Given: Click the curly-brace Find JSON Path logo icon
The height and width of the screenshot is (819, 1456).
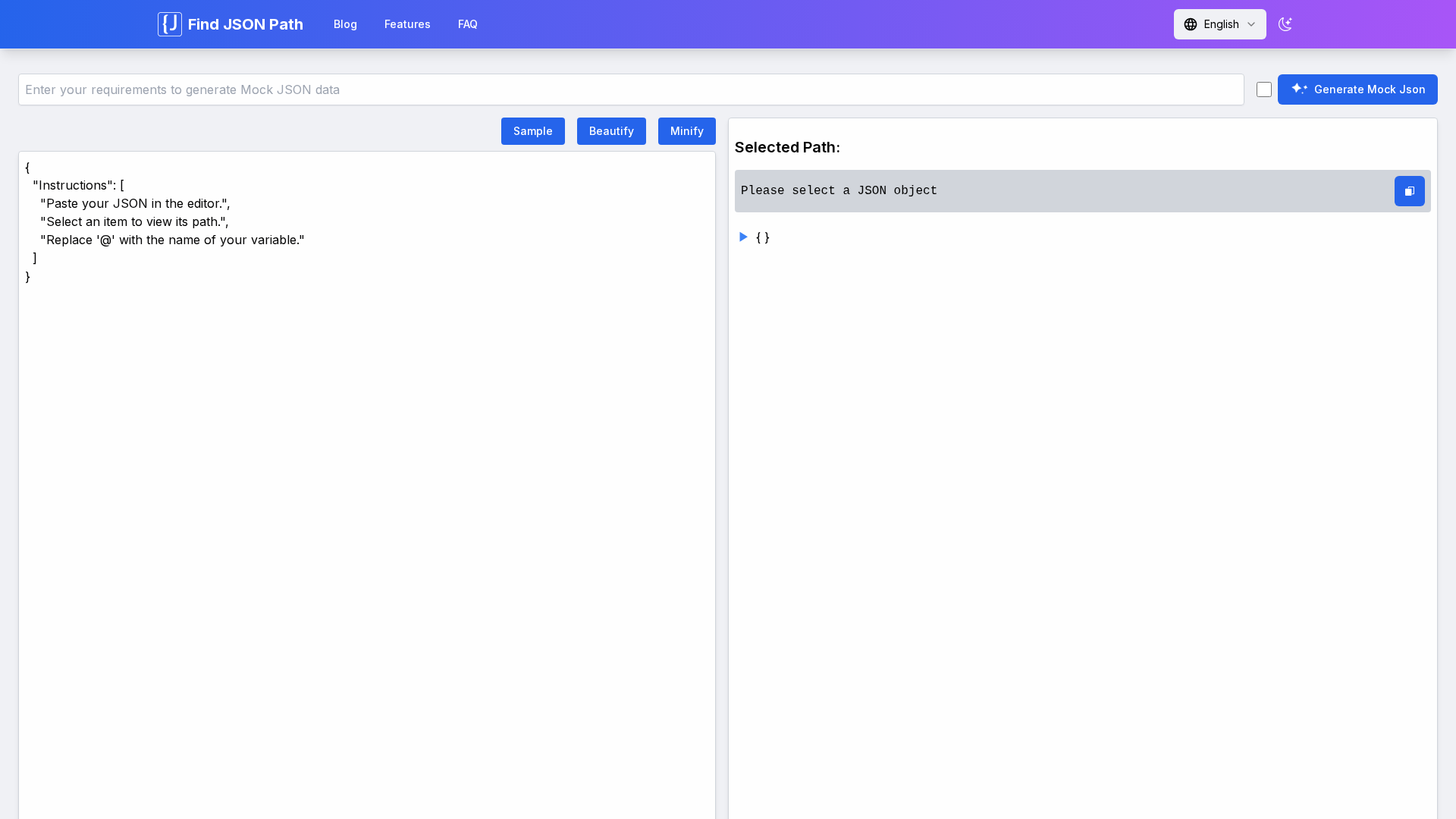Looking at the screenshot, I should coord(169,24).
